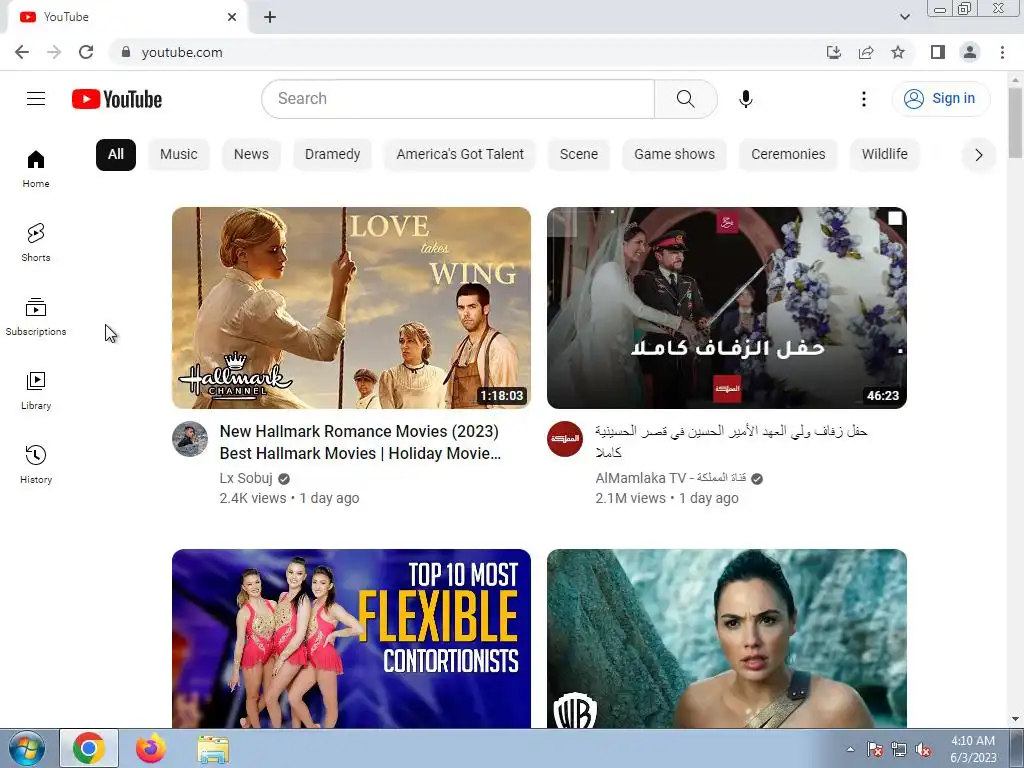Bookmark this tab with star

(x=898, y=52)
